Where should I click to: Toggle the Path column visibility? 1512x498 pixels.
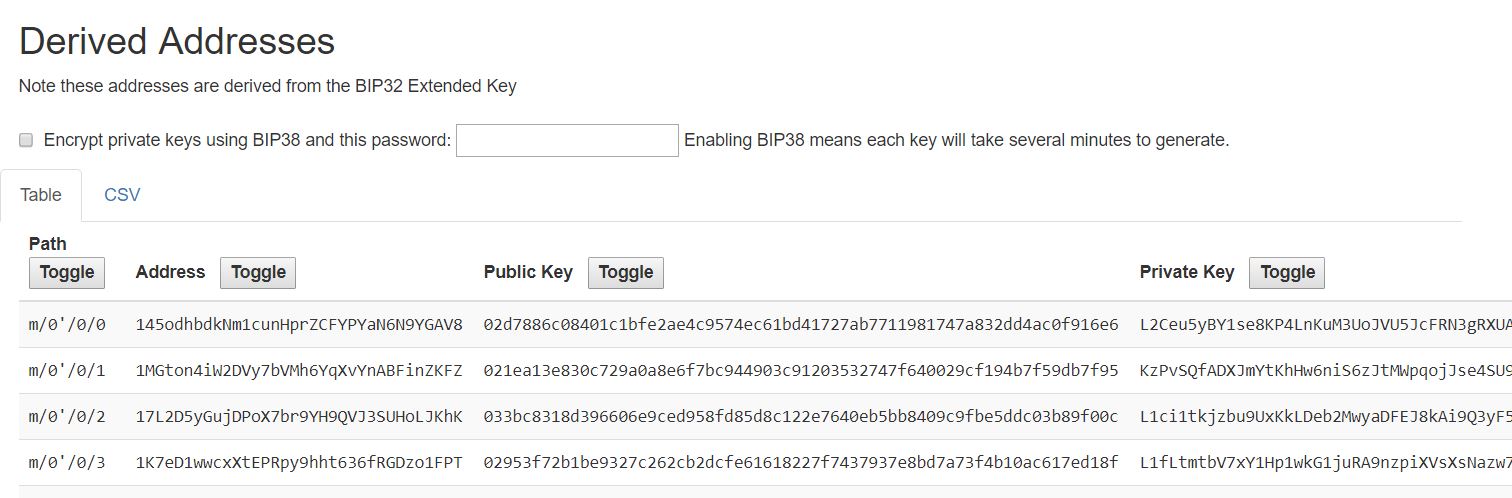[67, 272]
